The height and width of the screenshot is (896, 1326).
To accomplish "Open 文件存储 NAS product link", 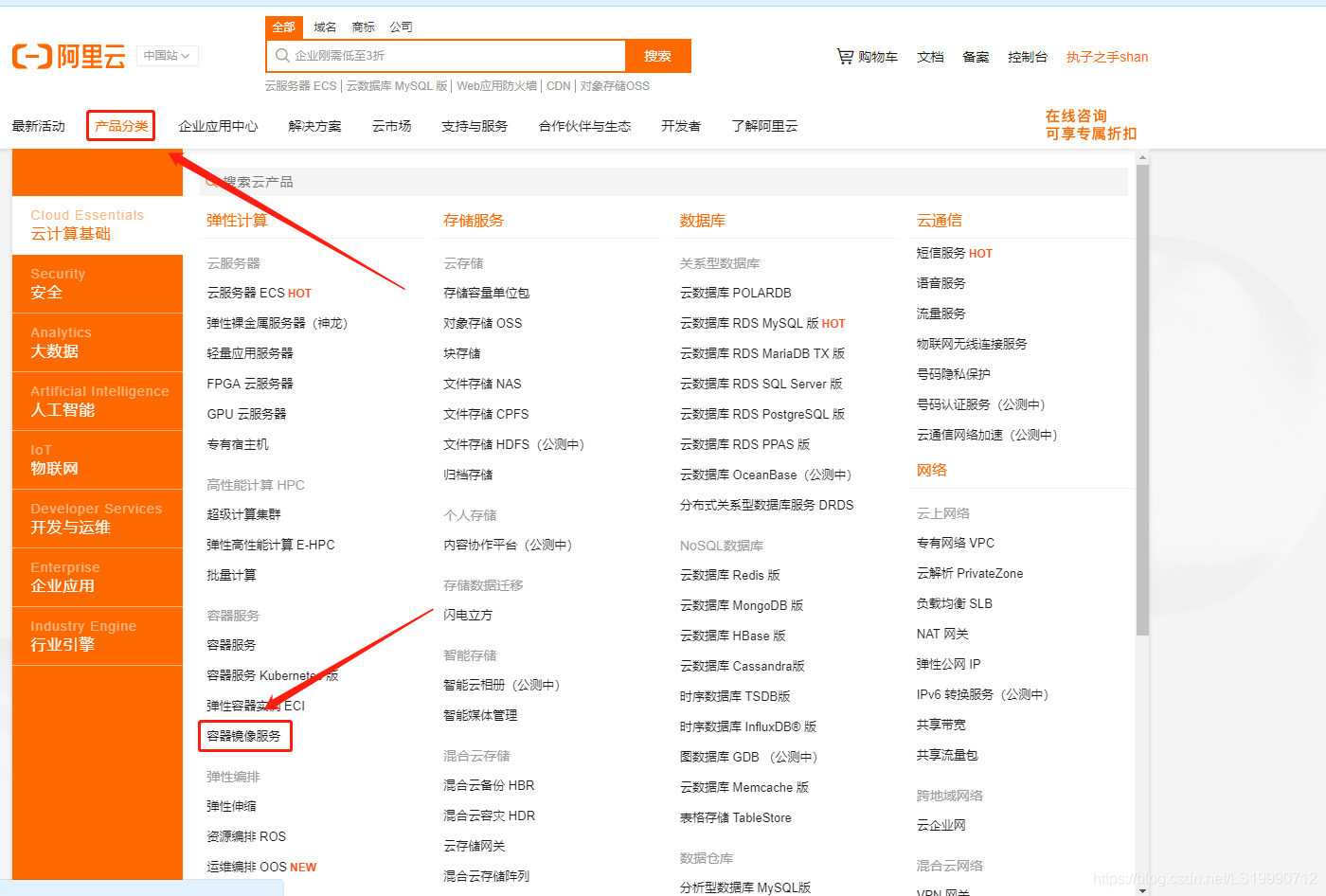I will coord(482,384).
